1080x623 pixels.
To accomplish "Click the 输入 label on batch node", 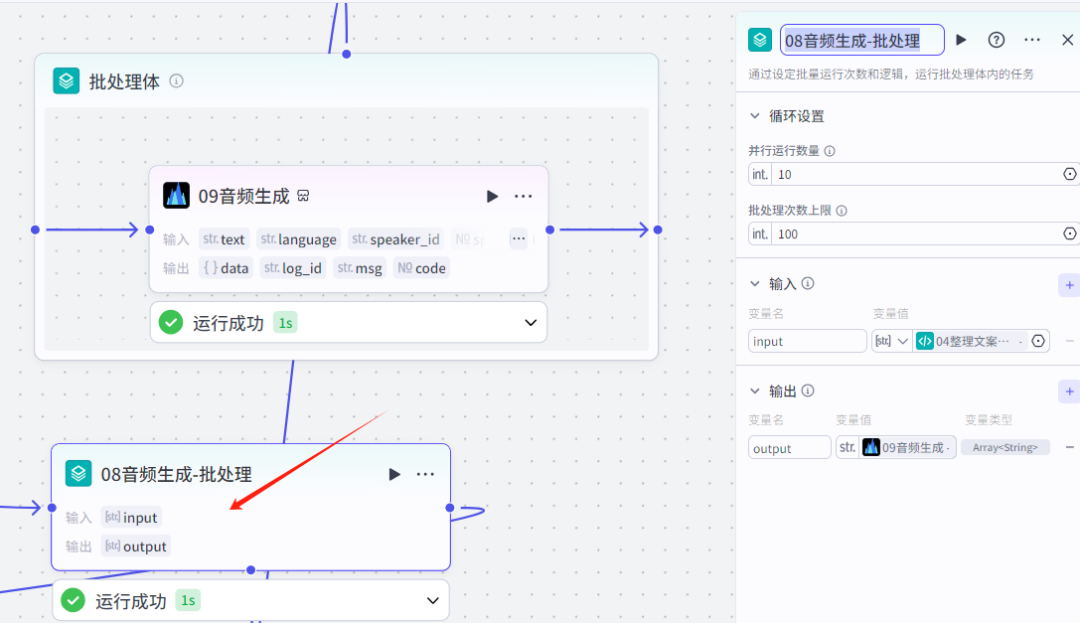I will pos(79,518).
